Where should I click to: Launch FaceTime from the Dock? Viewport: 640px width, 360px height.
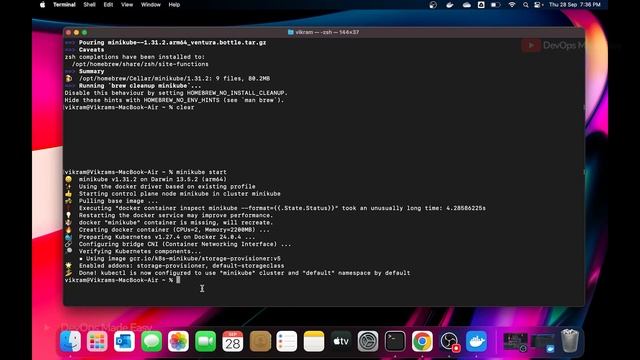[x=205, y=341]
